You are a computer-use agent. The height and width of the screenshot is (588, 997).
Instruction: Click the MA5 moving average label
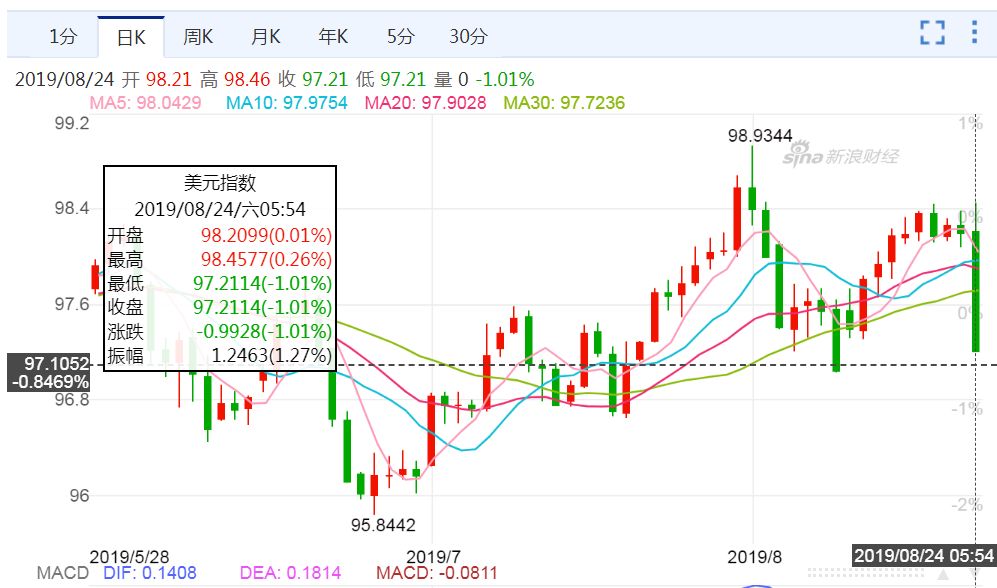(147, 102)
